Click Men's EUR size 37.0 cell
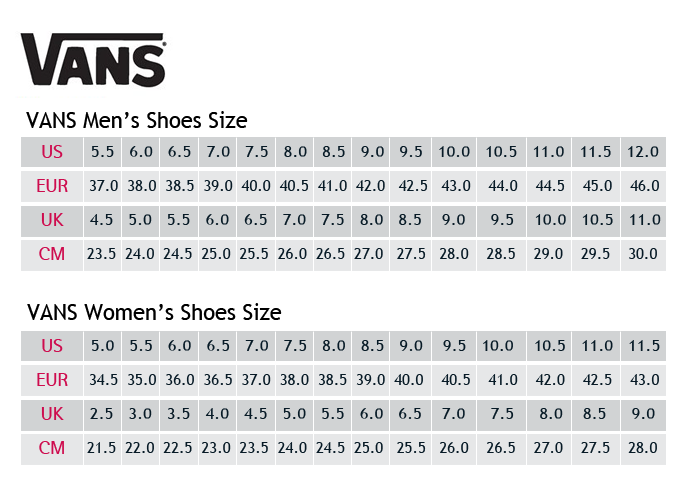 [x=102, y=186]
